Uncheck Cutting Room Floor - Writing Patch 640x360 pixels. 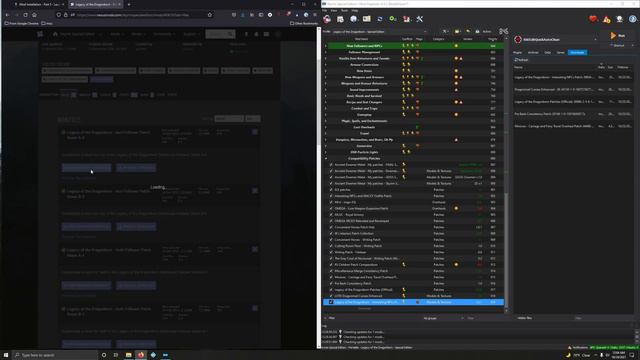pyautogui.click(x=331, y=246)
